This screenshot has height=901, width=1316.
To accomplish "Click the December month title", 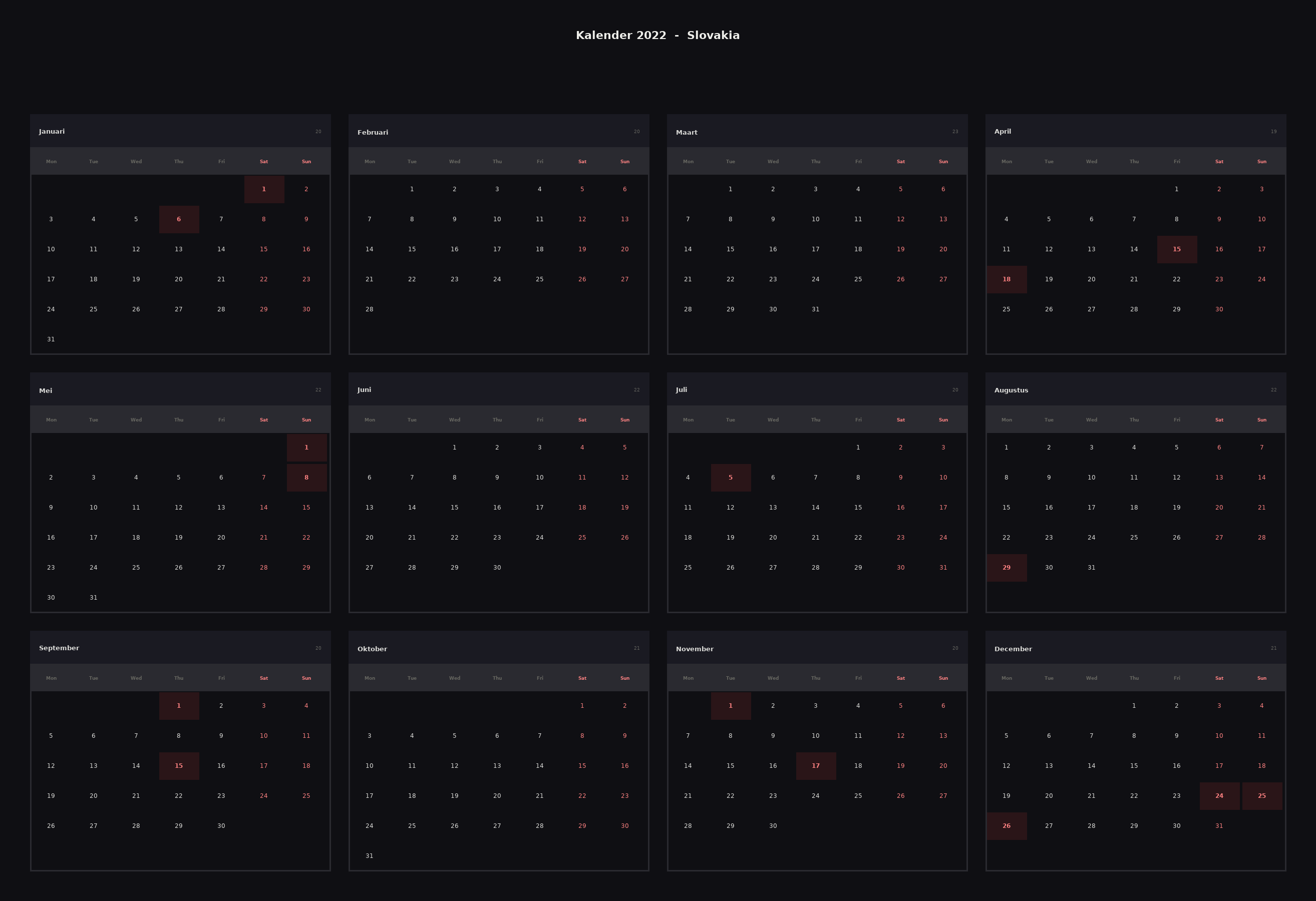I will coord(1013,649).
